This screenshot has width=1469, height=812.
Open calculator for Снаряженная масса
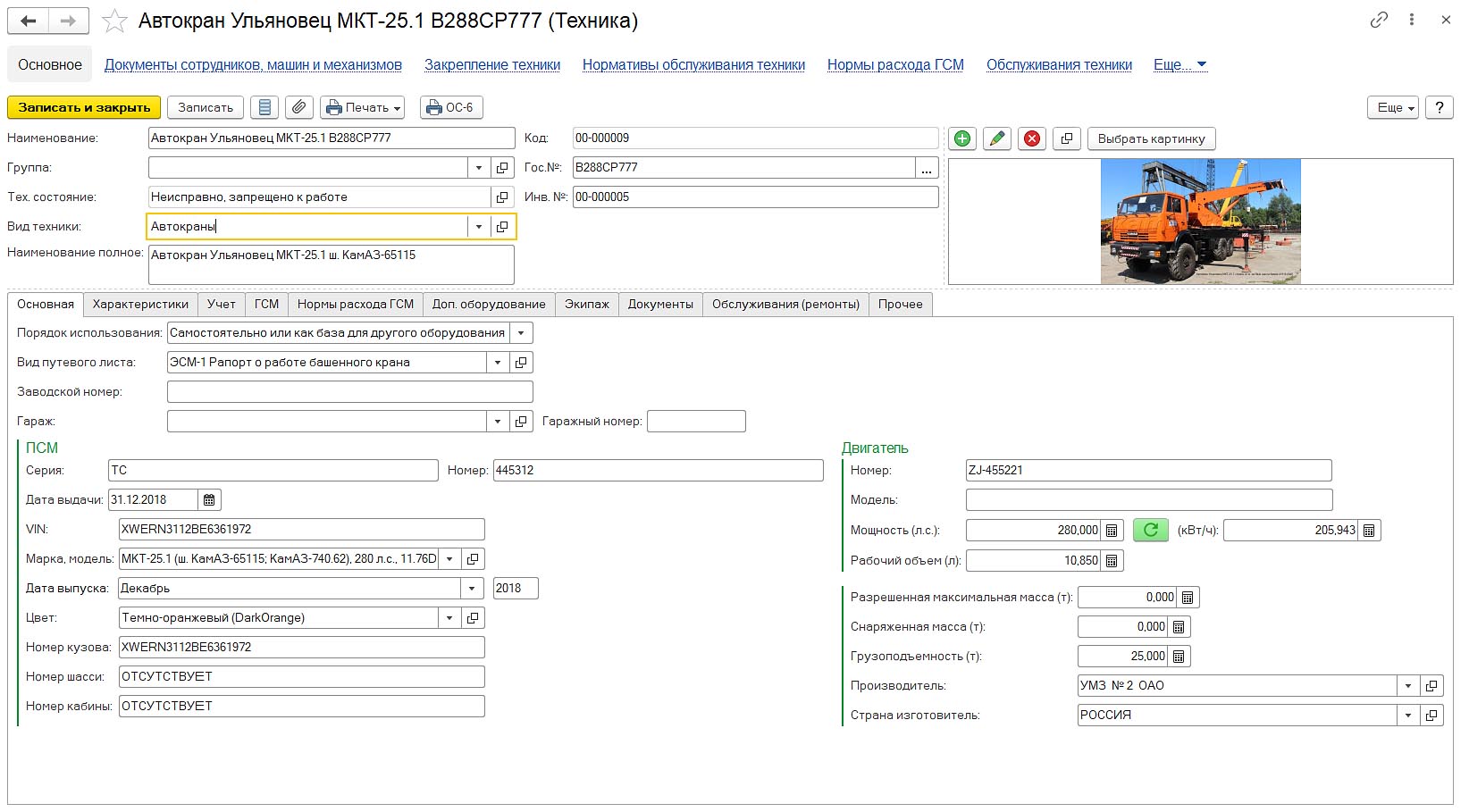coord(1179,627)
